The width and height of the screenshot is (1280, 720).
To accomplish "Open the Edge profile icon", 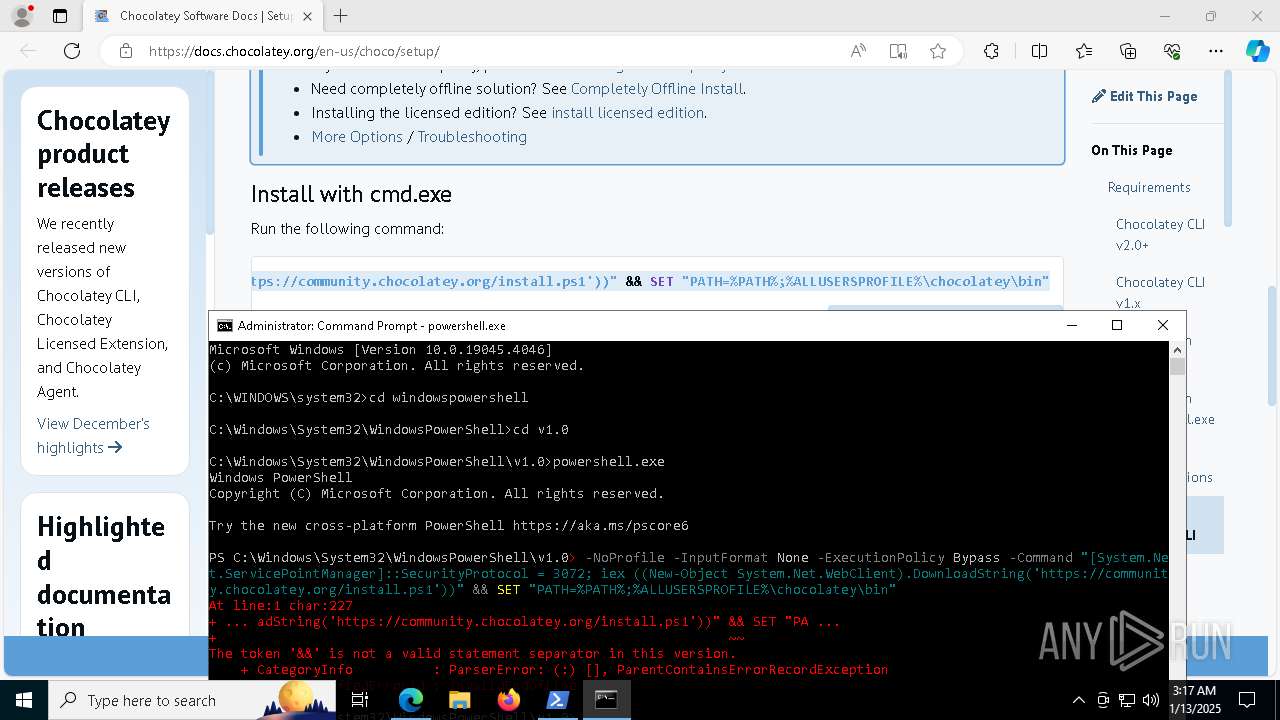I will coord(22,16).
